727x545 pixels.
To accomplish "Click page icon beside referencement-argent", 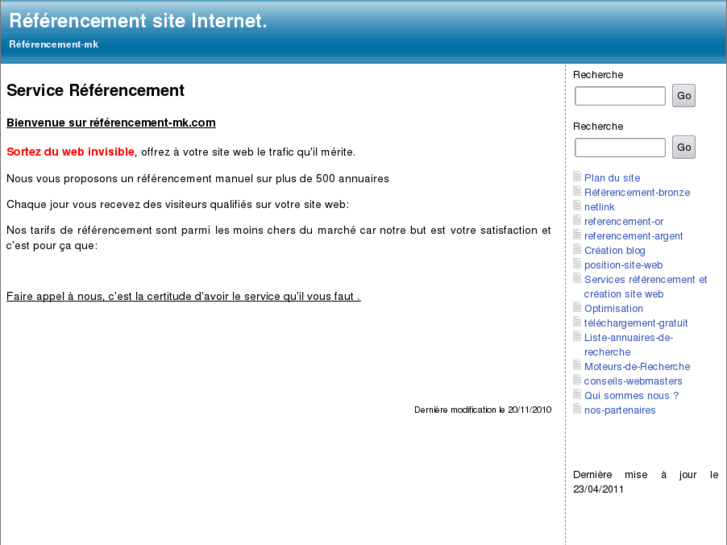I will pyautogui.click(x=577, y=234).
